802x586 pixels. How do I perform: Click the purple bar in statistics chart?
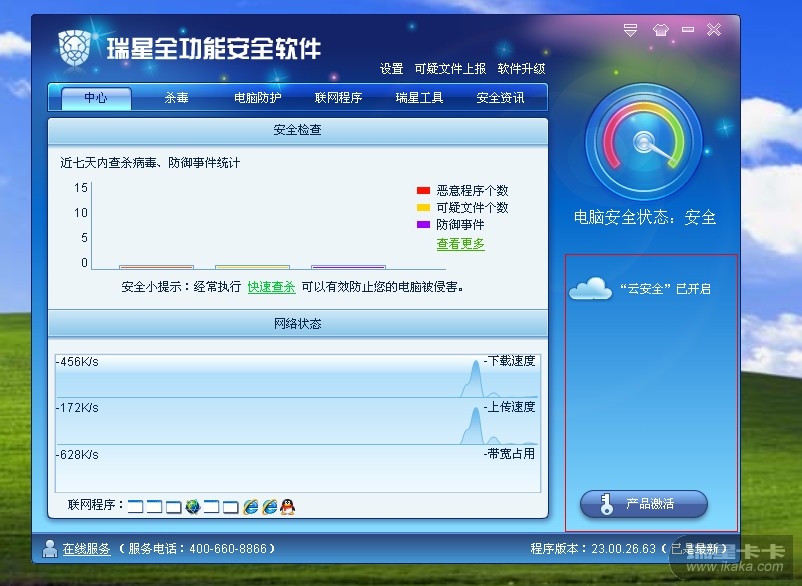348,267
